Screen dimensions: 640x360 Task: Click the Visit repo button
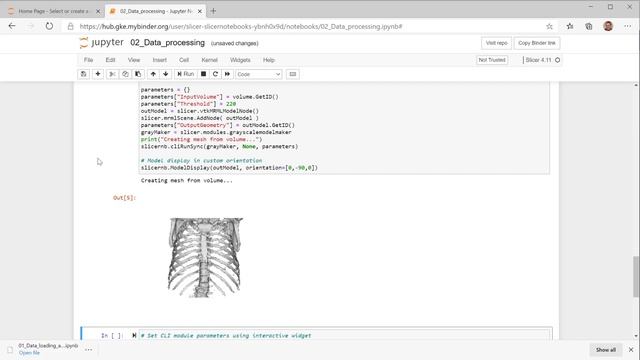click(496, 43)
